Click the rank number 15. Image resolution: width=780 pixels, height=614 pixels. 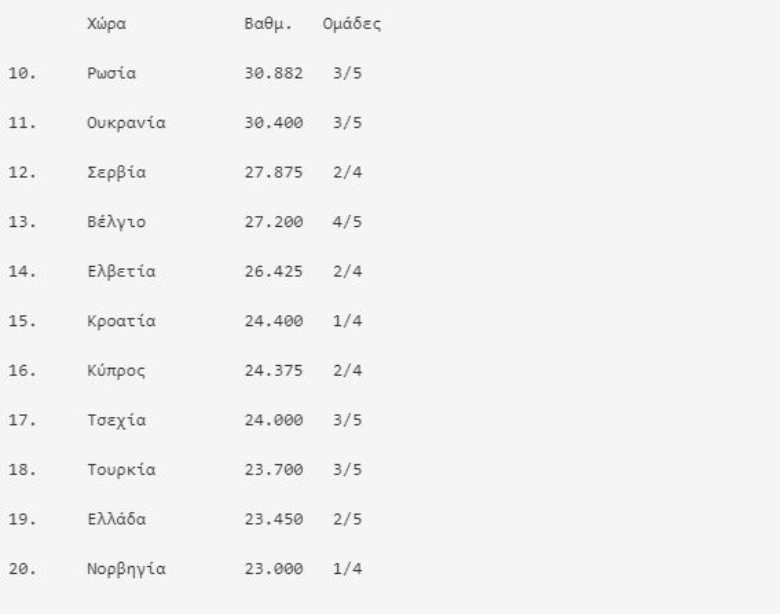[22, 321]
